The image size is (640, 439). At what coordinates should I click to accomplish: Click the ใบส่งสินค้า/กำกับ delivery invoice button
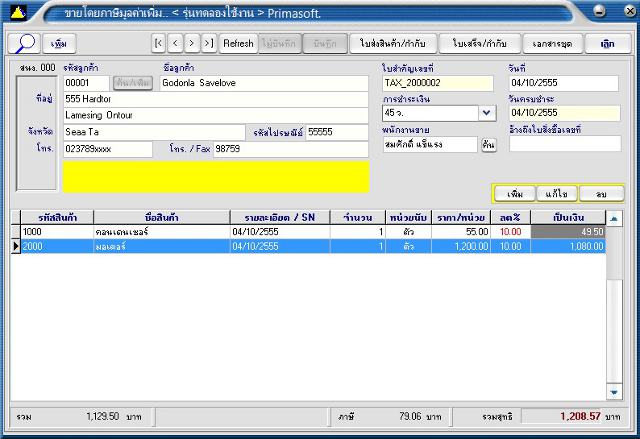click(x=393, y=44)
